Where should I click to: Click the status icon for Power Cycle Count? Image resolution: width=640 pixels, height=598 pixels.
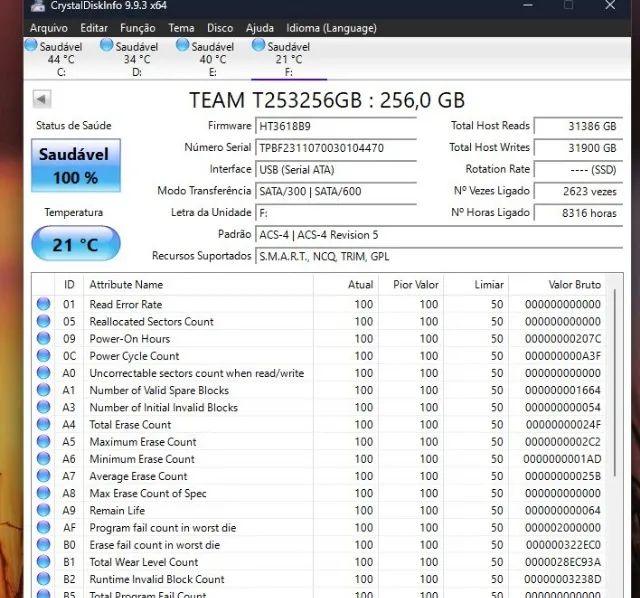point(43,355)
